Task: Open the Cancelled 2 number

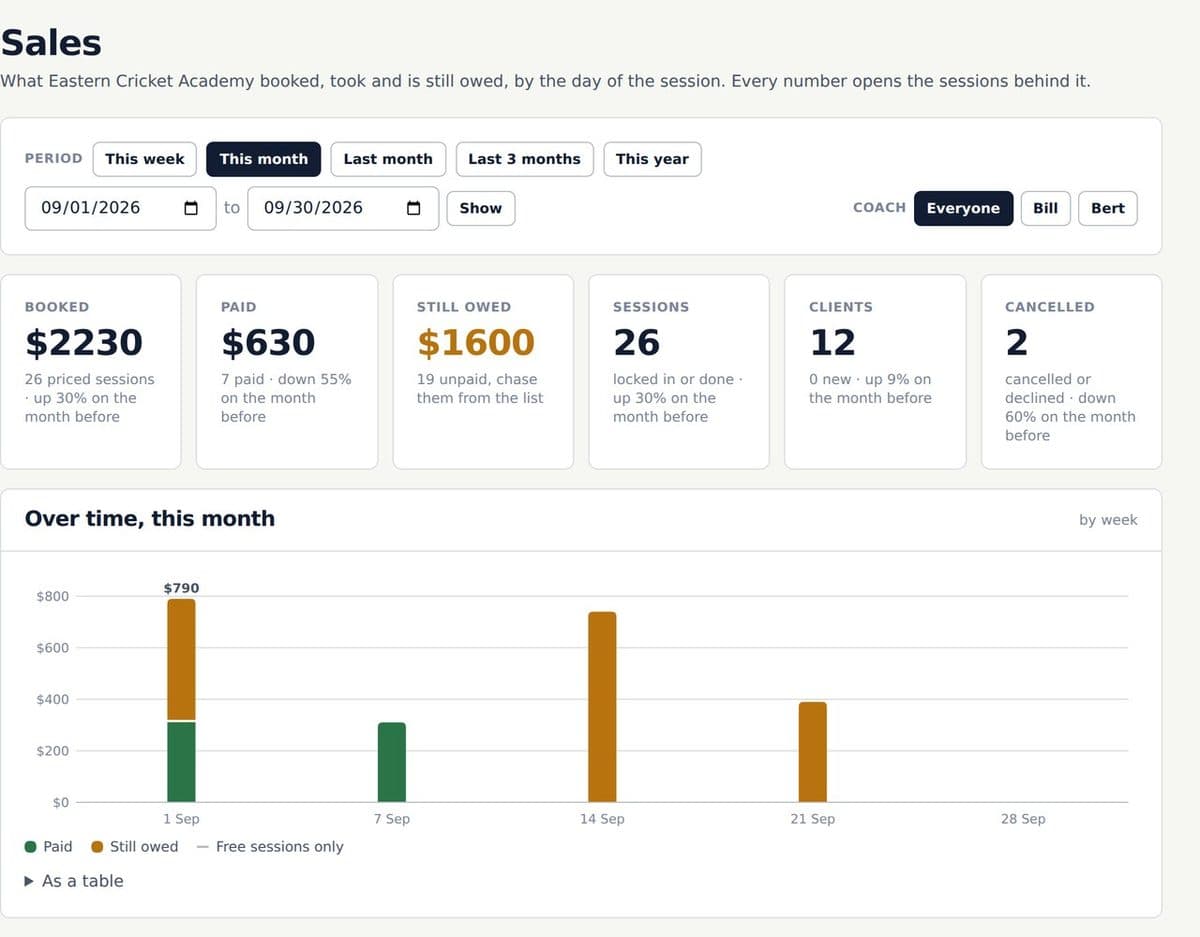Action: [1017, 342]
